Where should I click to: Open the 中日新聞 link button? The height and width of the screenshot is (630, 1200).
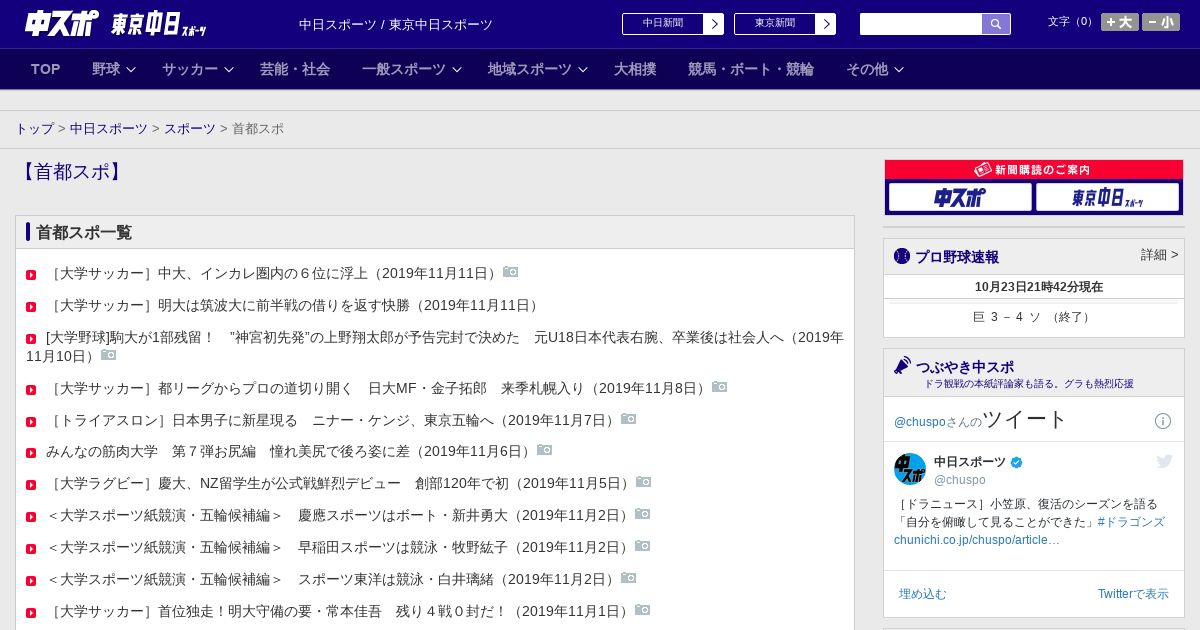[663, 24]
